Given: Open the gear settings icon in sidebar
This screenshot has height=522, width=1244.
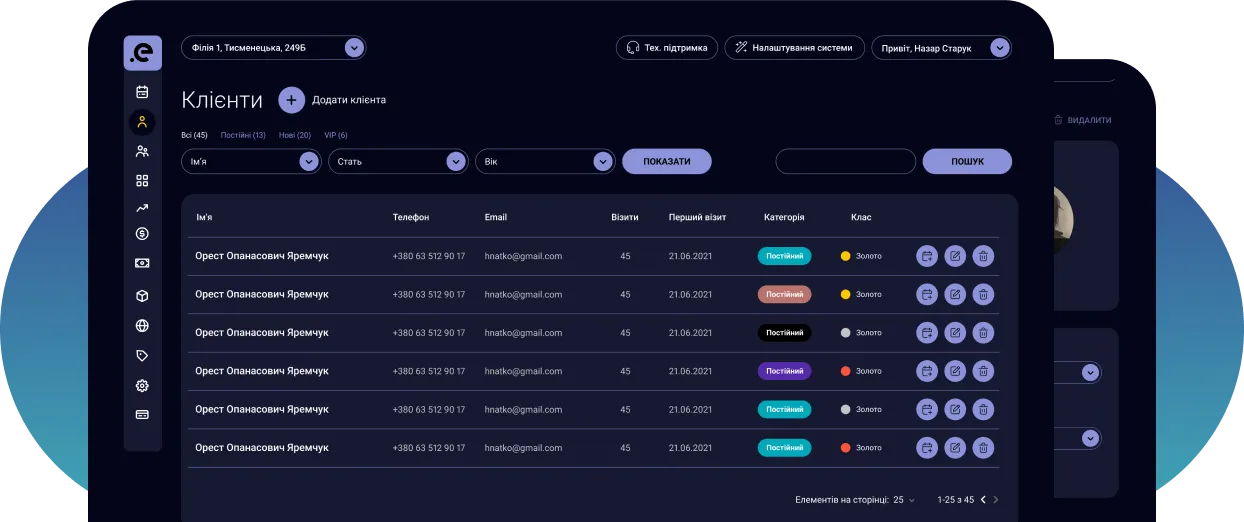Looking at the screenshot, I should [142, 386].
